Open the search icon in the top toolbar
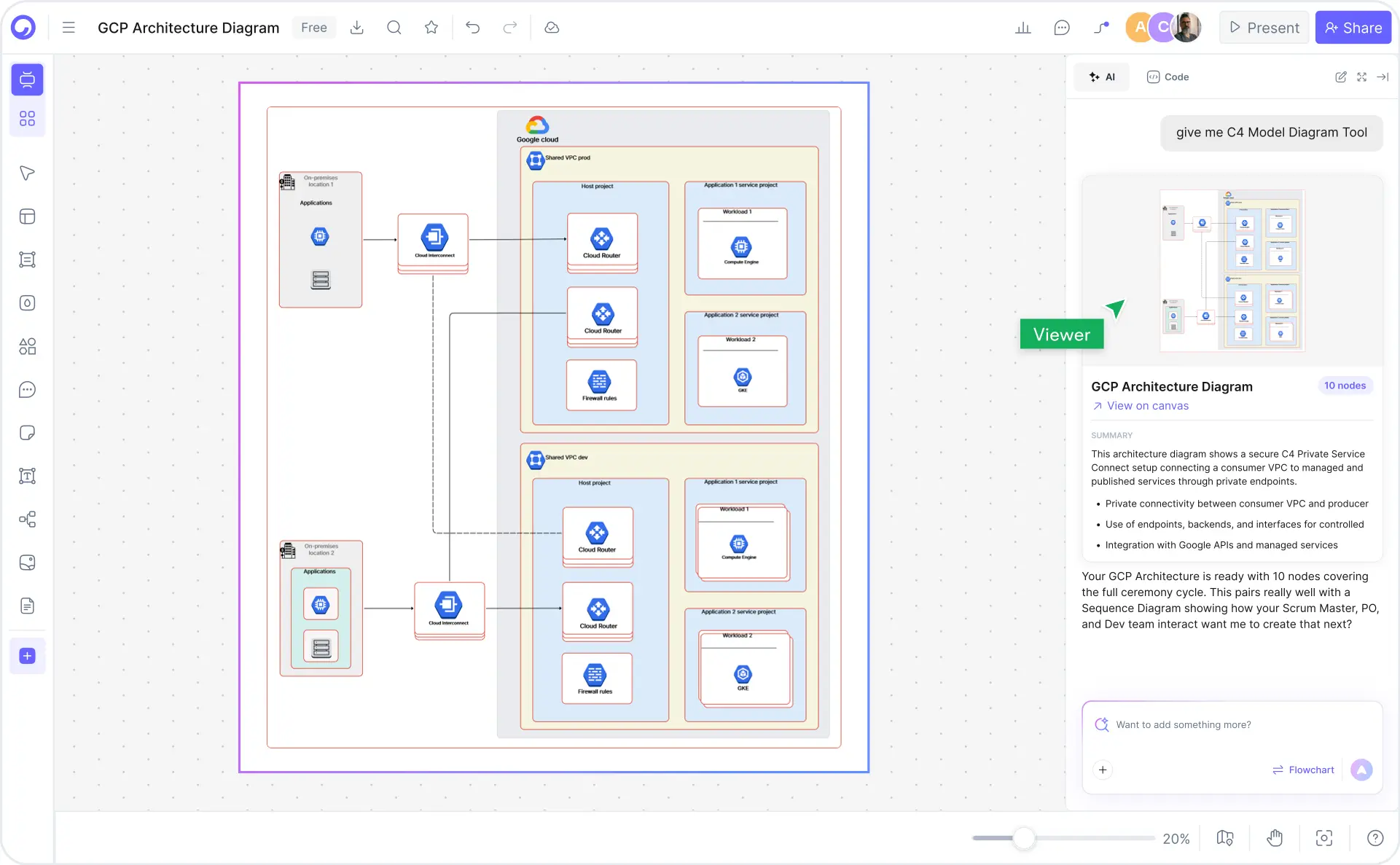Viewport: 1400px width, 865px height. pos(394,27)
